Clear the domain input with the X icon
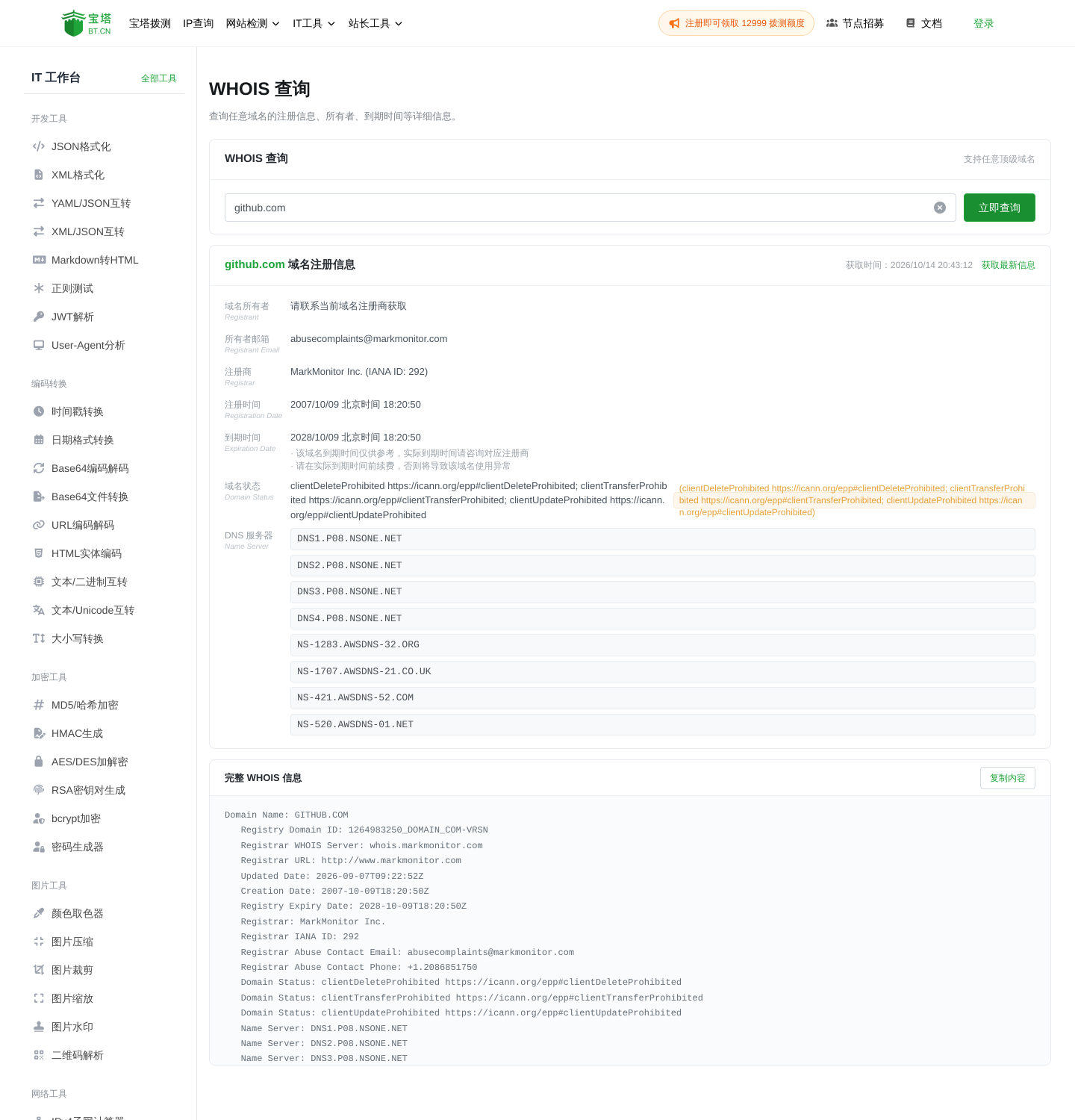 [940, 208]
